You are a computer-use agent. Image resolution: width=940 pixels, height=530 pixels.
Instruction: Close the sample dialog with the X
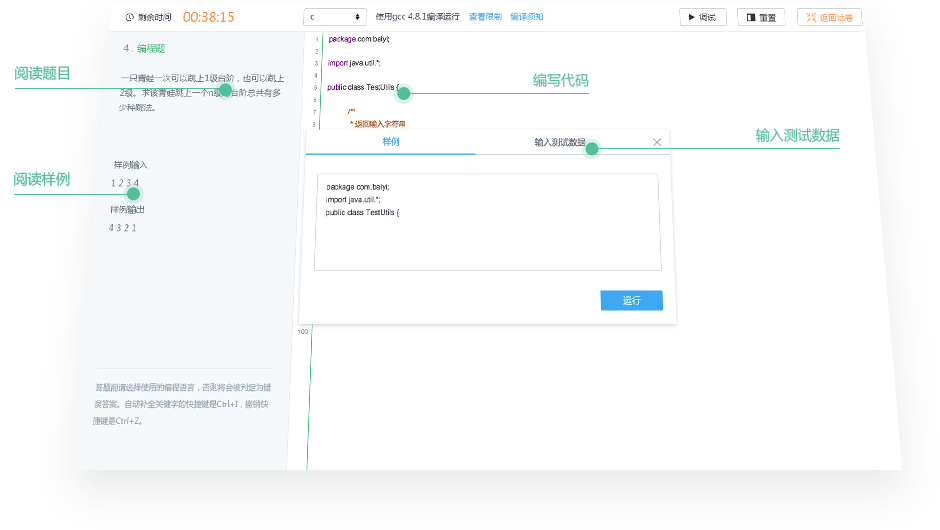pos(657,142)
